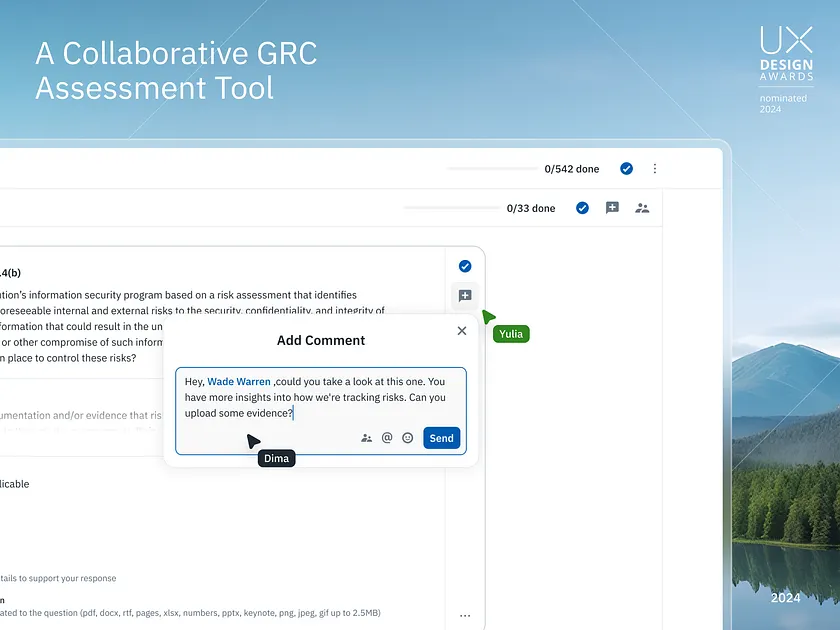Open the three-dot menu in the top row
Screen dimensions: 840x630
pyautogui.click(x=655, y=169)
